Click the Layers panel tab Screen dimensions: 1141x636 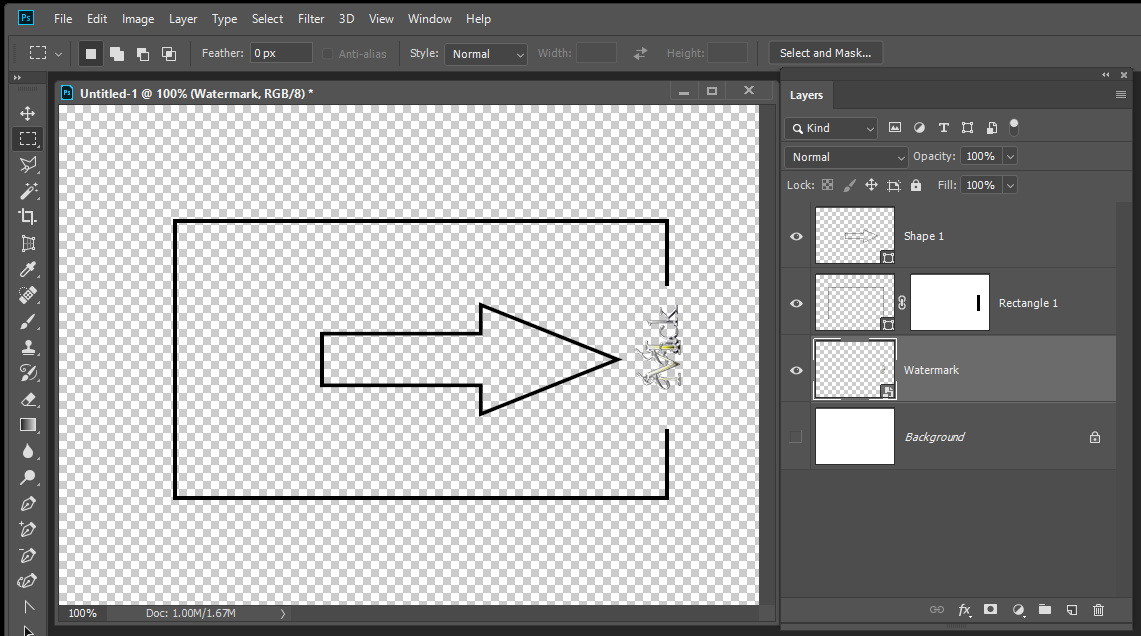806,95
